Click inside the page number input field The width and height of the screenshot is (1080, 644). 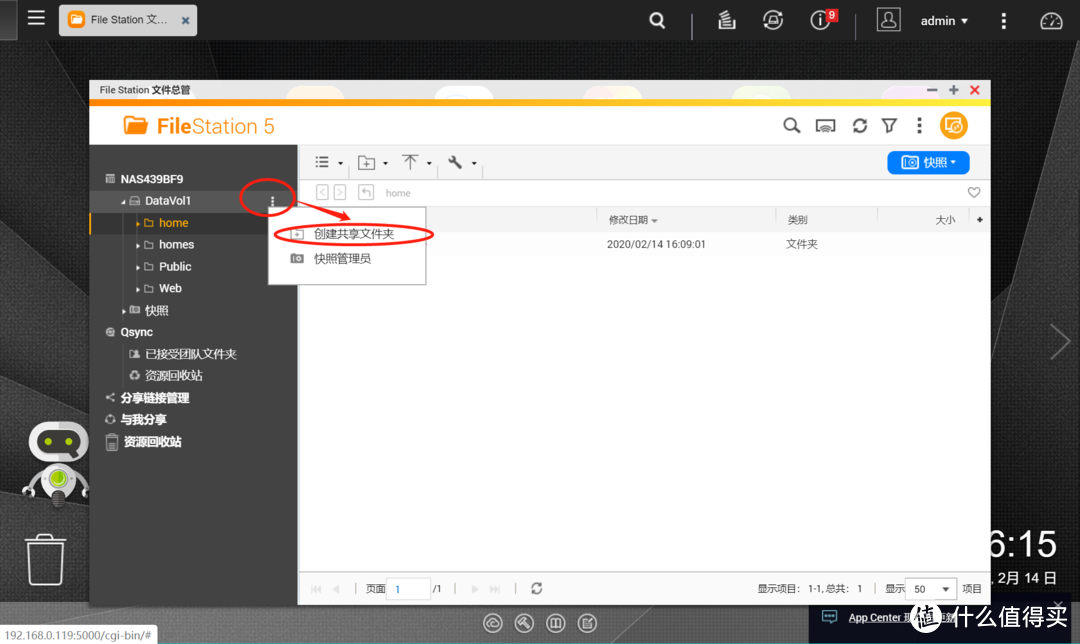coord(408,589)
